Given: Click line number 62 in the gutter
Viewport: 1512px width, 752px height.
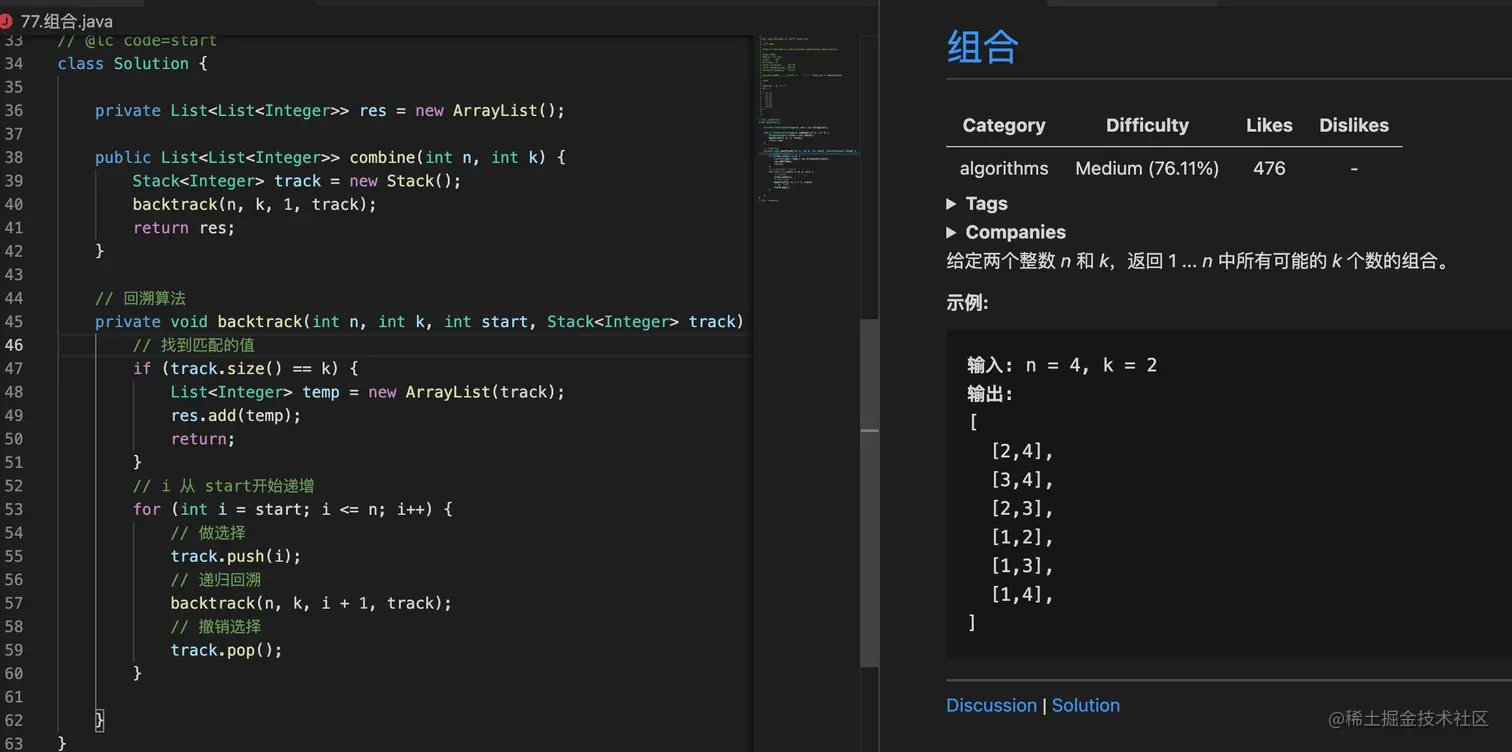Looking at the screenshot, I should pyautogui.click(x=13, y=721).
